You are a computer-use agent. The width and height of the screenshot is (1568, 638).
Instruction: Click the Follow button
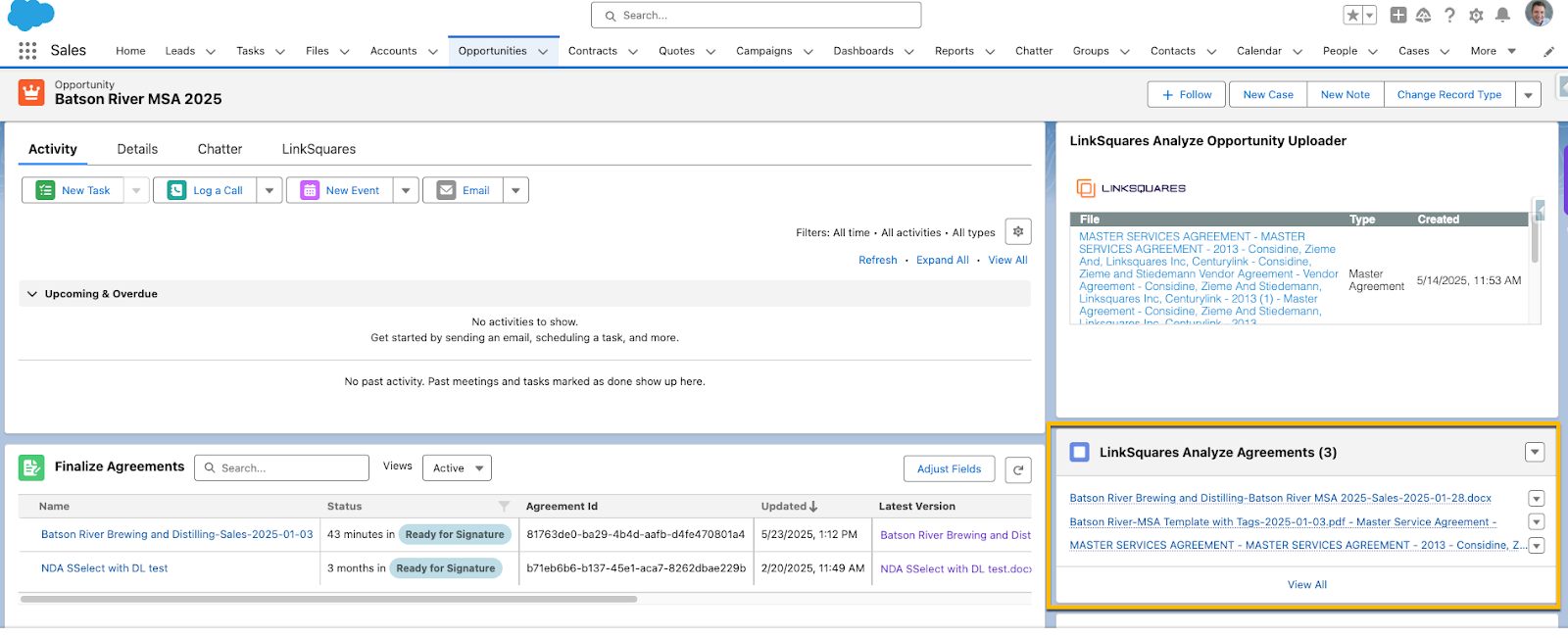1187,95
